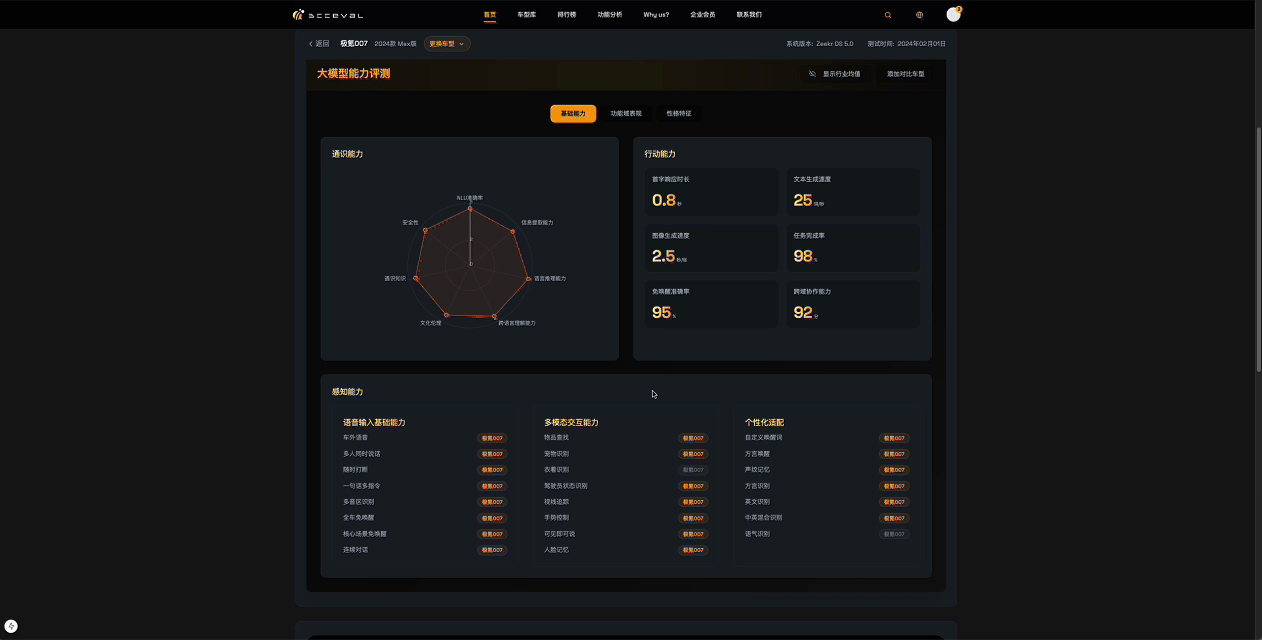Click the 语言推理能力 radar point
1262x640 pixels.
coord(528,278)
